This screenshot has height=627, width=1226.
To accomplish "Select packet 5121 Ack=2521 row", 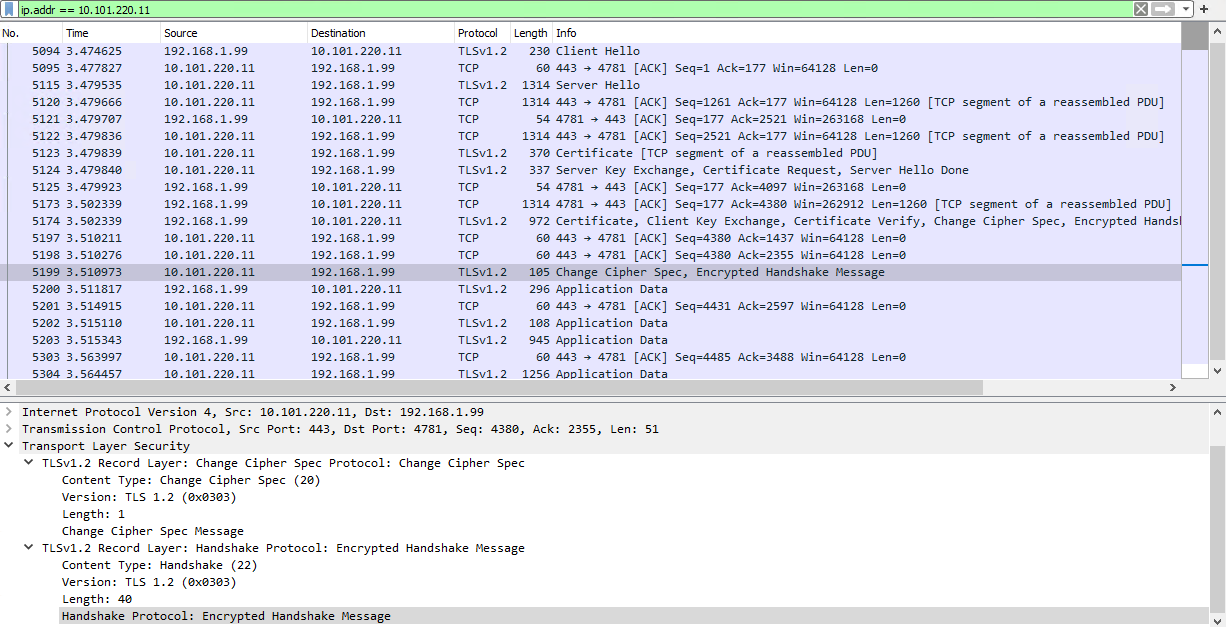I will point(590,119).
